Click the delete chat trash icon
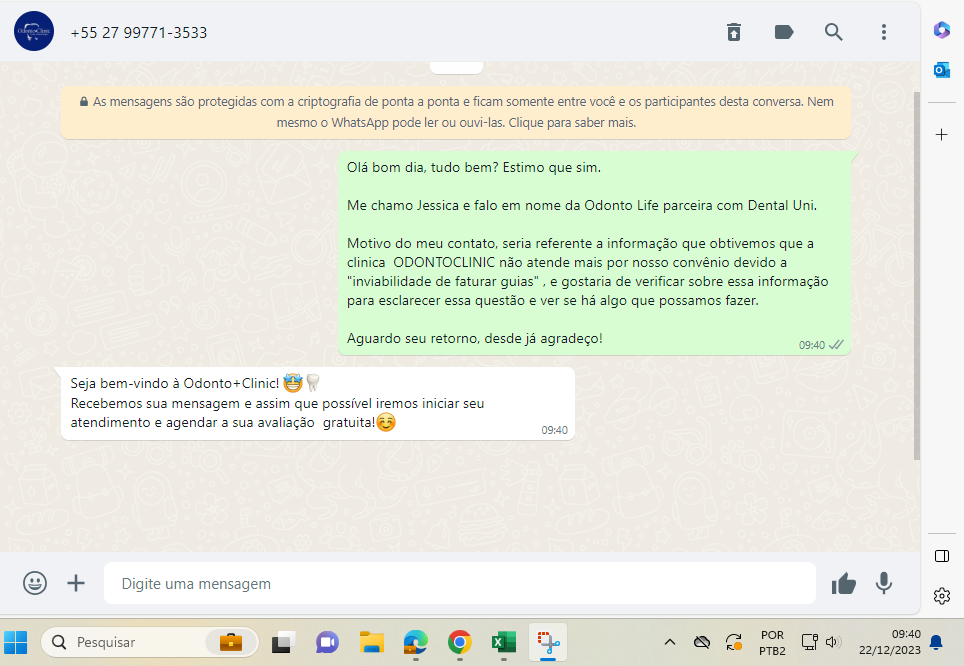 click(x=733, y=32)
